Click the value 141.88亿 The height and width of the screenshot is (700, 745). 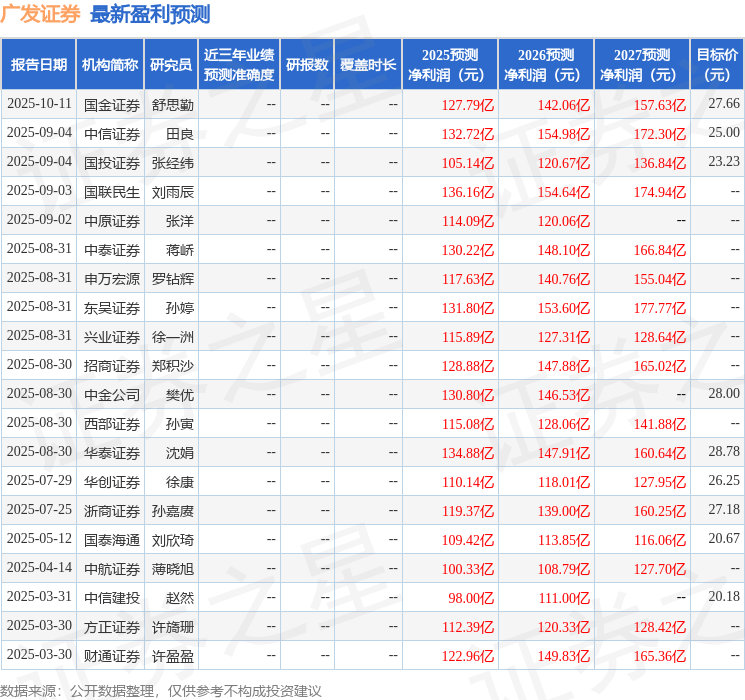tap(659, 424)
